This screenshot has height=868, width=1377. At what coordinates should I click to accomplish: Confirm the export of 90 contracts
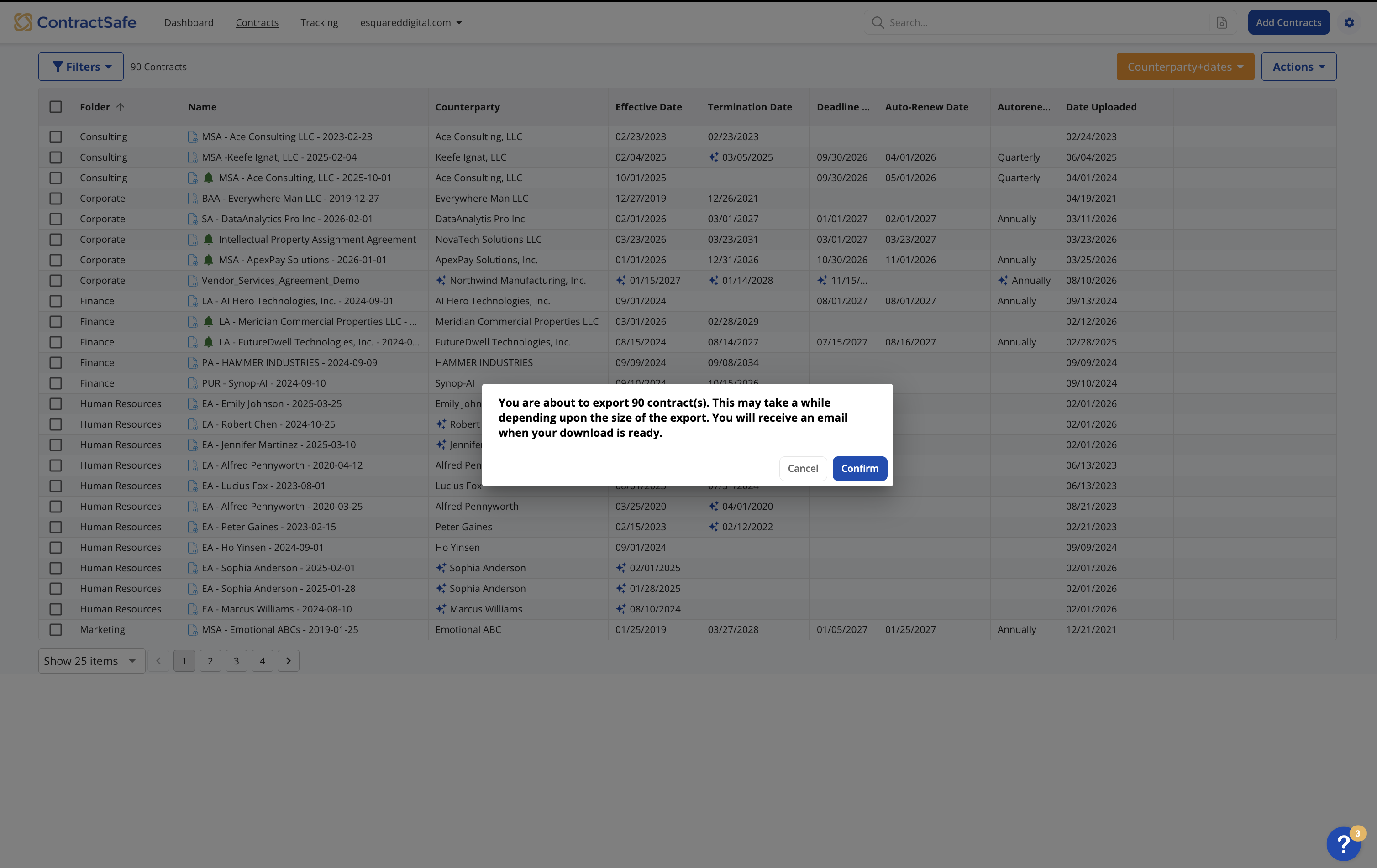point(859,469)
